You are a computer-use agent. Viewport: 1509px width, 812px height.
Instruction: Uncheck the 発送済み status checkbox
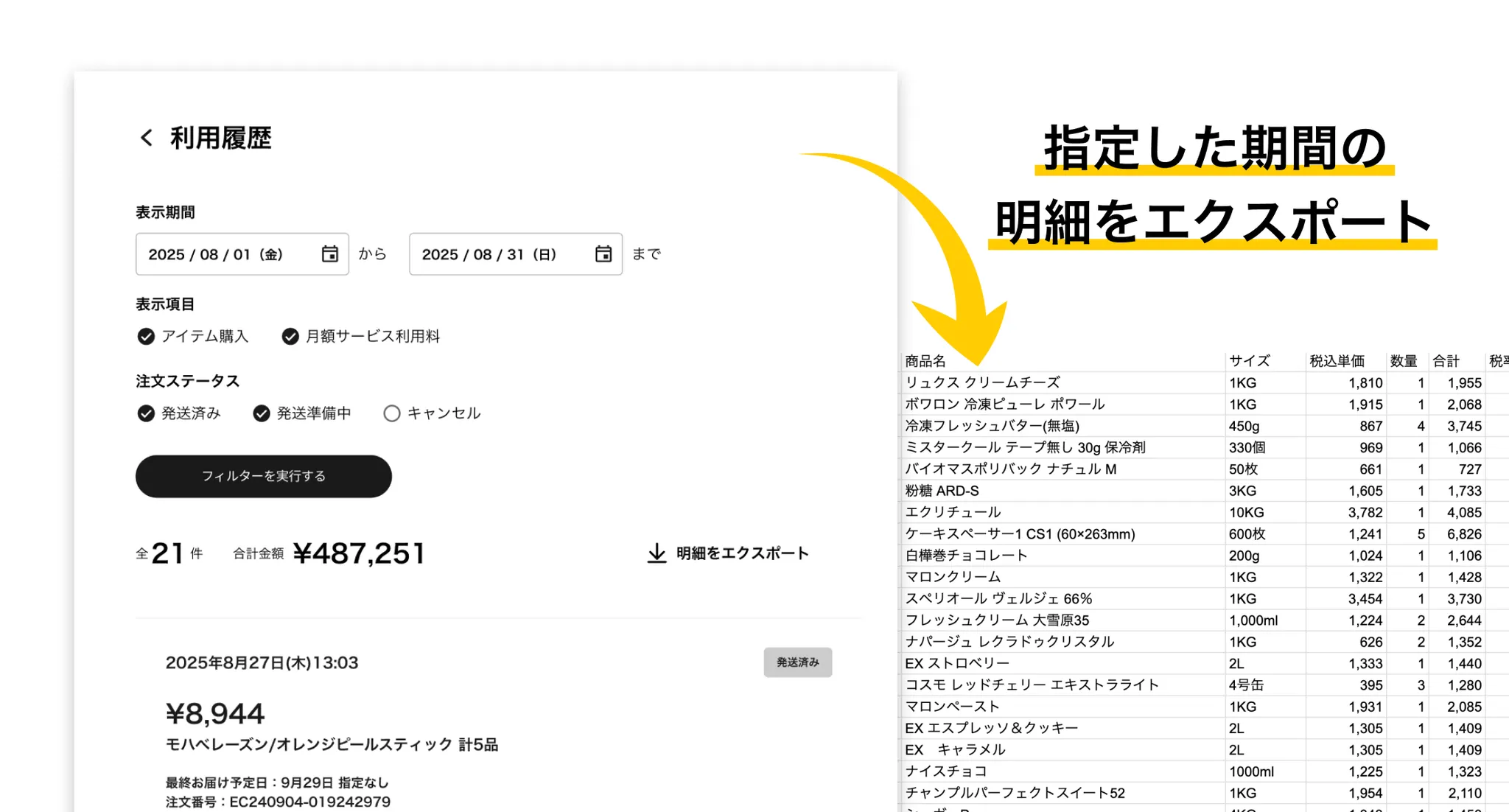(146, 413)
